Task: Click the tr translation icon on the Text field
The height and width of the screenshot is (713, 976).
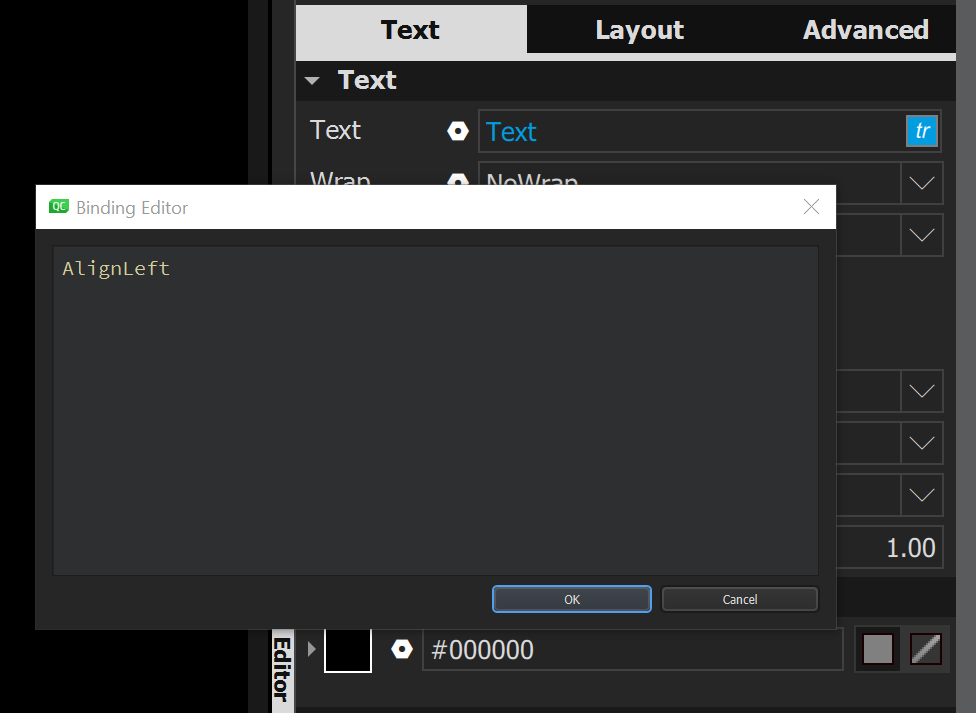Action: (x=921, y=131)
